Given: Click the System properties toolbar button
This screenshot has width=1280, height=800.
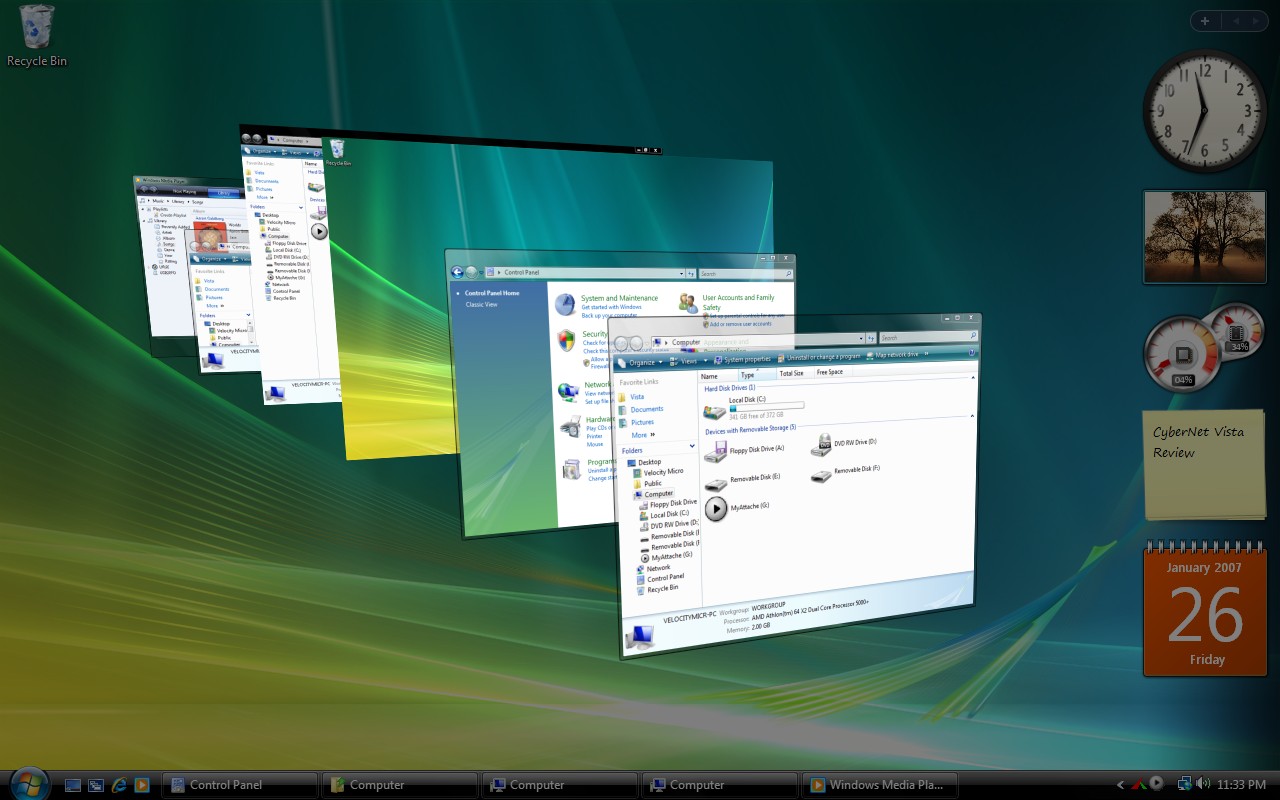Looking at the screenshot, I should (742, 359).
